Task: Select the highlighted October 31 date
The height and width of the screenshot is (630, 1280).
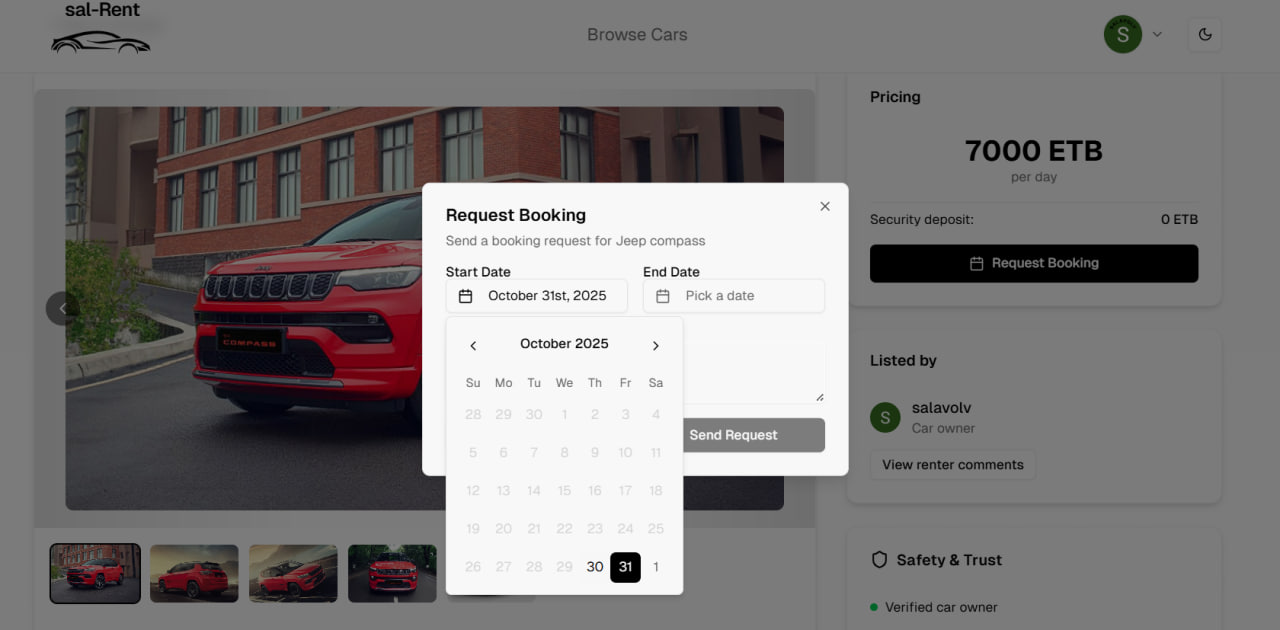Action: point(625,566)
